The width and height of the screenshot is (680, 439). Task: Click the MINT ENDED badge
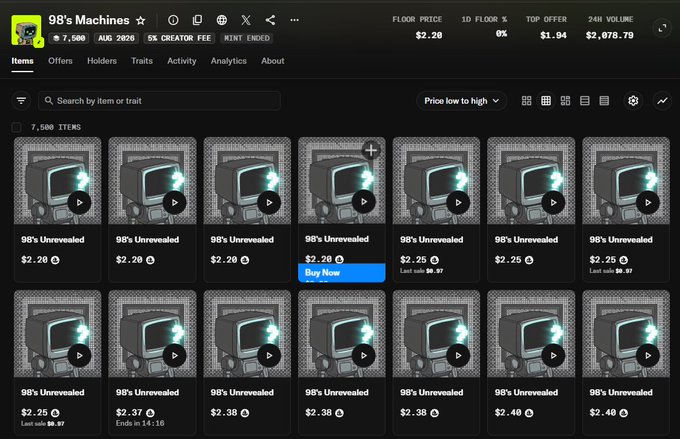pos(247,38)
